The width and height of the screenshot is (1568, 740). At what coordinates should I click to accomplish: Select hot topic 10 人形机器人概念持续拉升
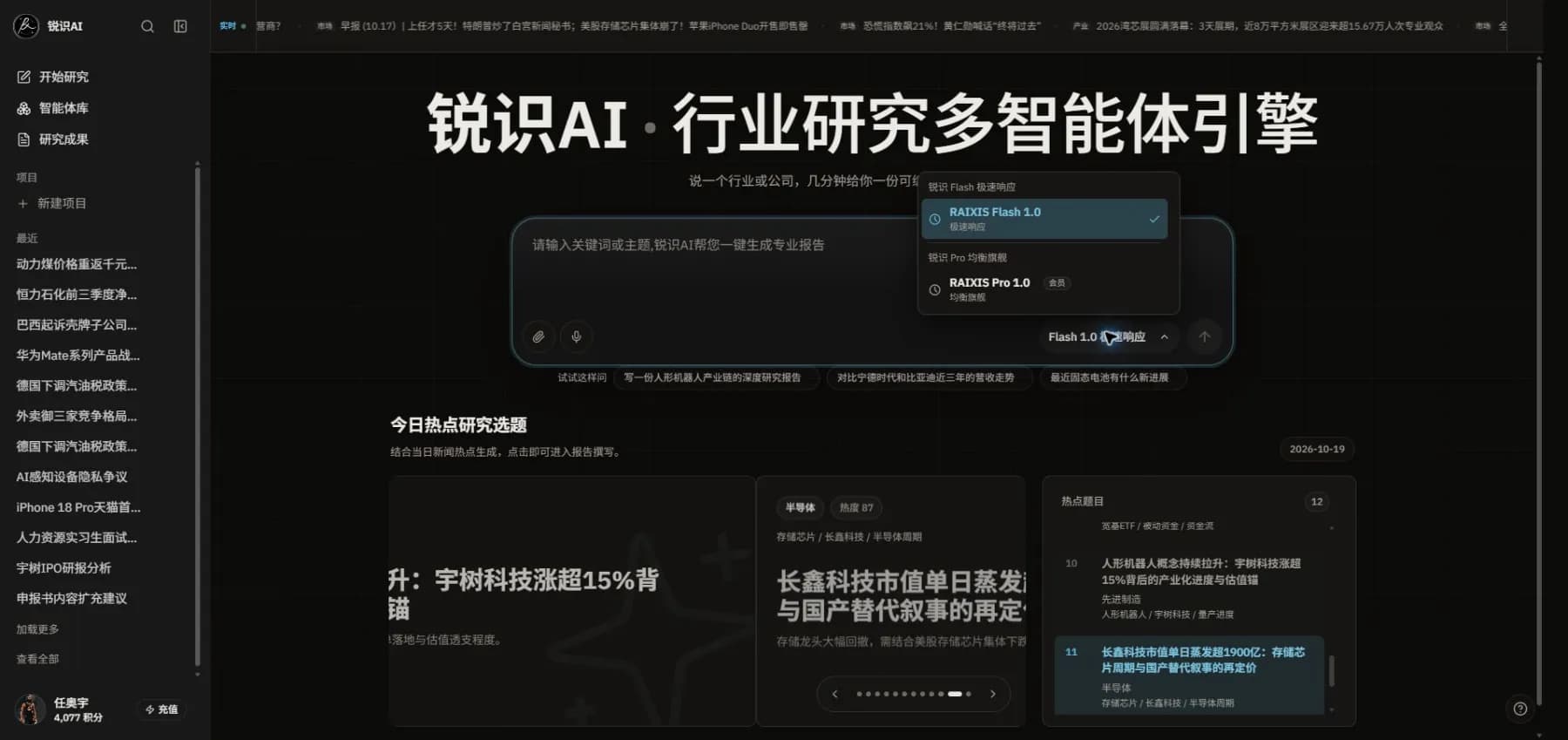(x=1189, y=588)
